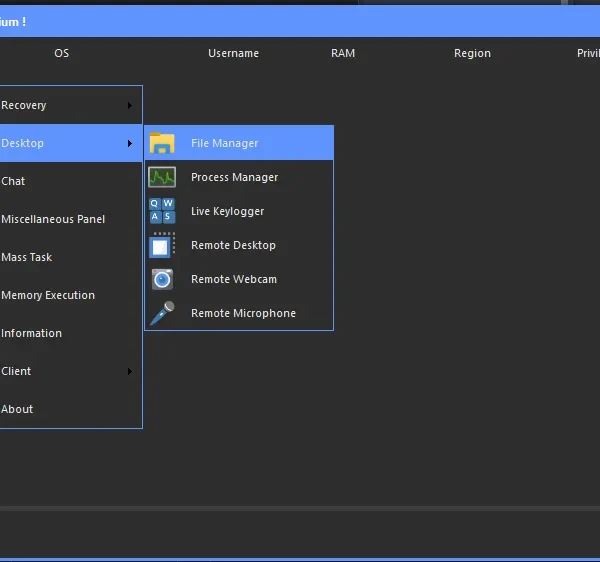Open Miscellaneous Panel from context menu

coord(71,219)
